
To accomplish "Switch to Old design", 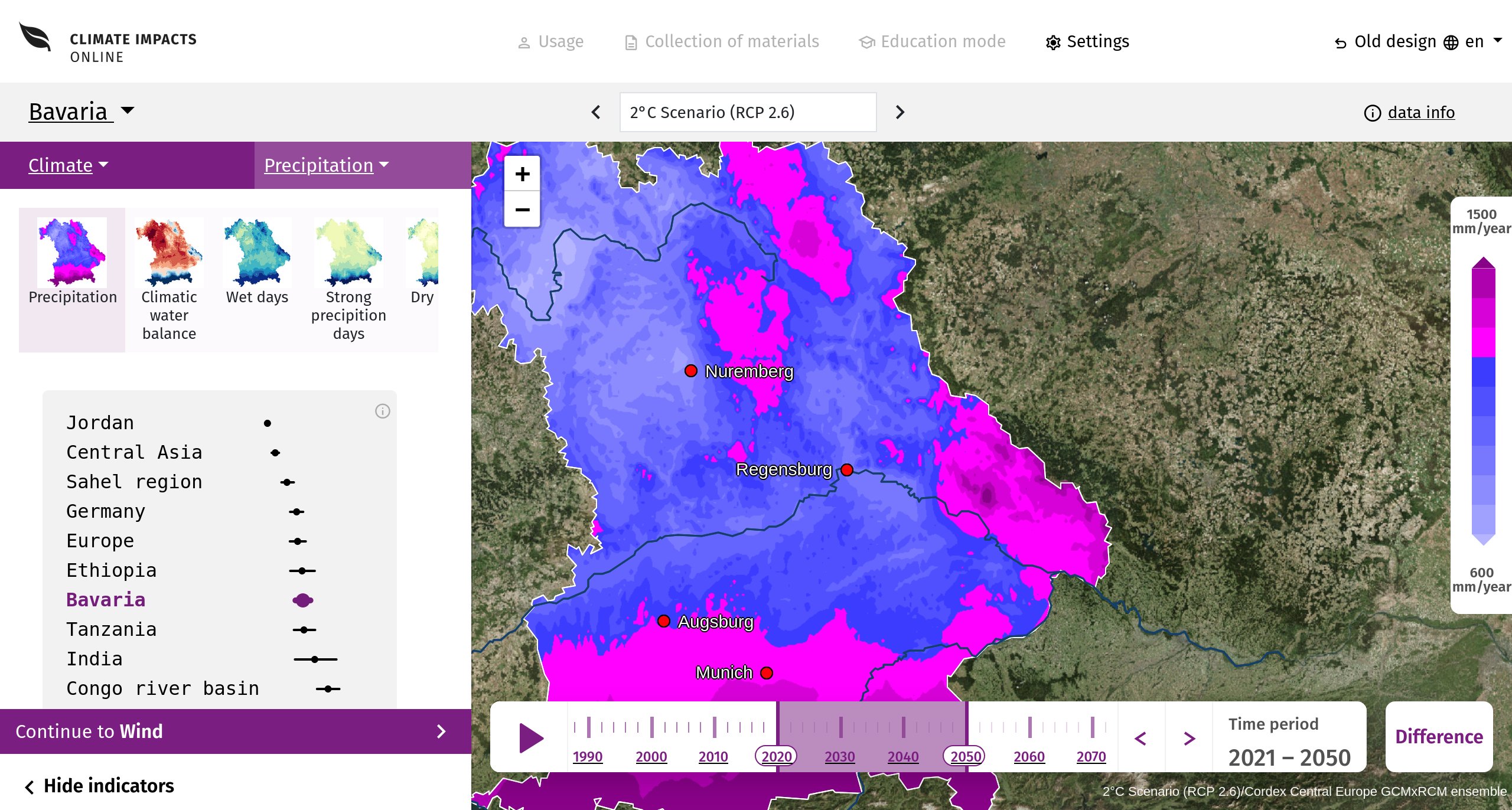I will tap(1384, 42).
